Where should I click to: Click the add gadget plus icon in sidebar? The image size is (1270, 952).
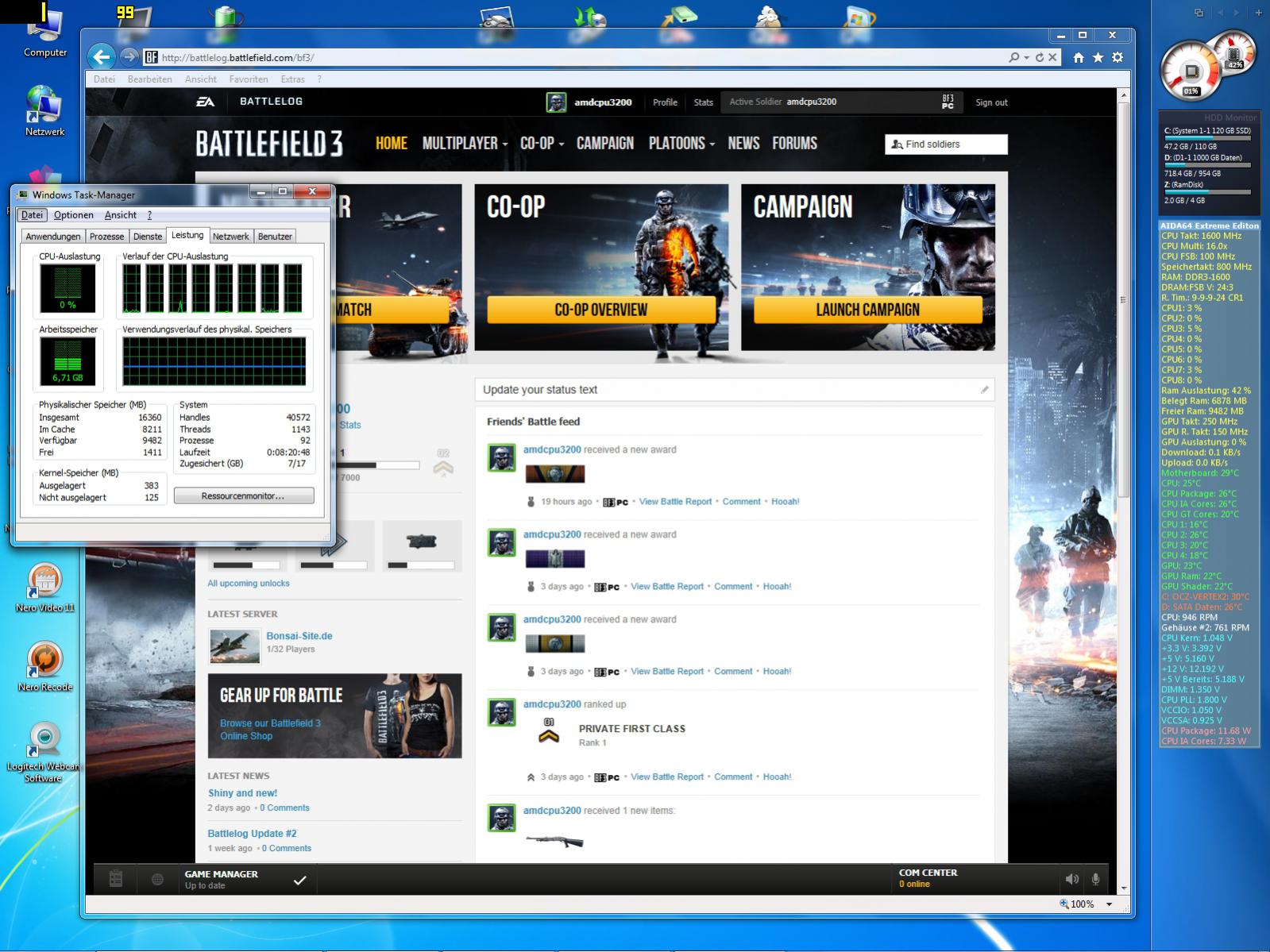pos(1258,12)
